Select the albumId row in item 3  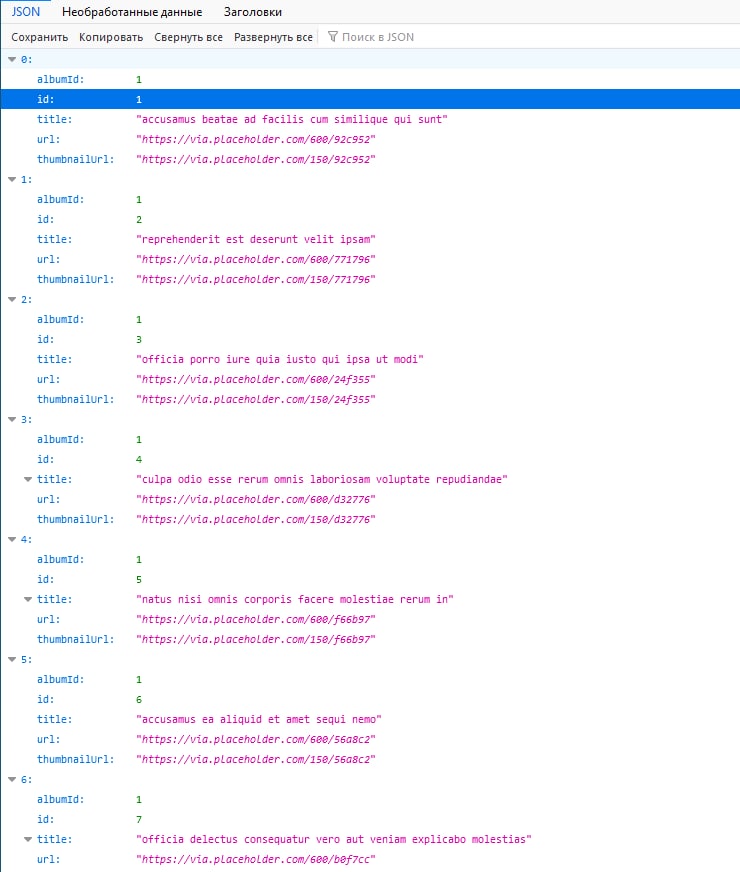tap(370, 440)
